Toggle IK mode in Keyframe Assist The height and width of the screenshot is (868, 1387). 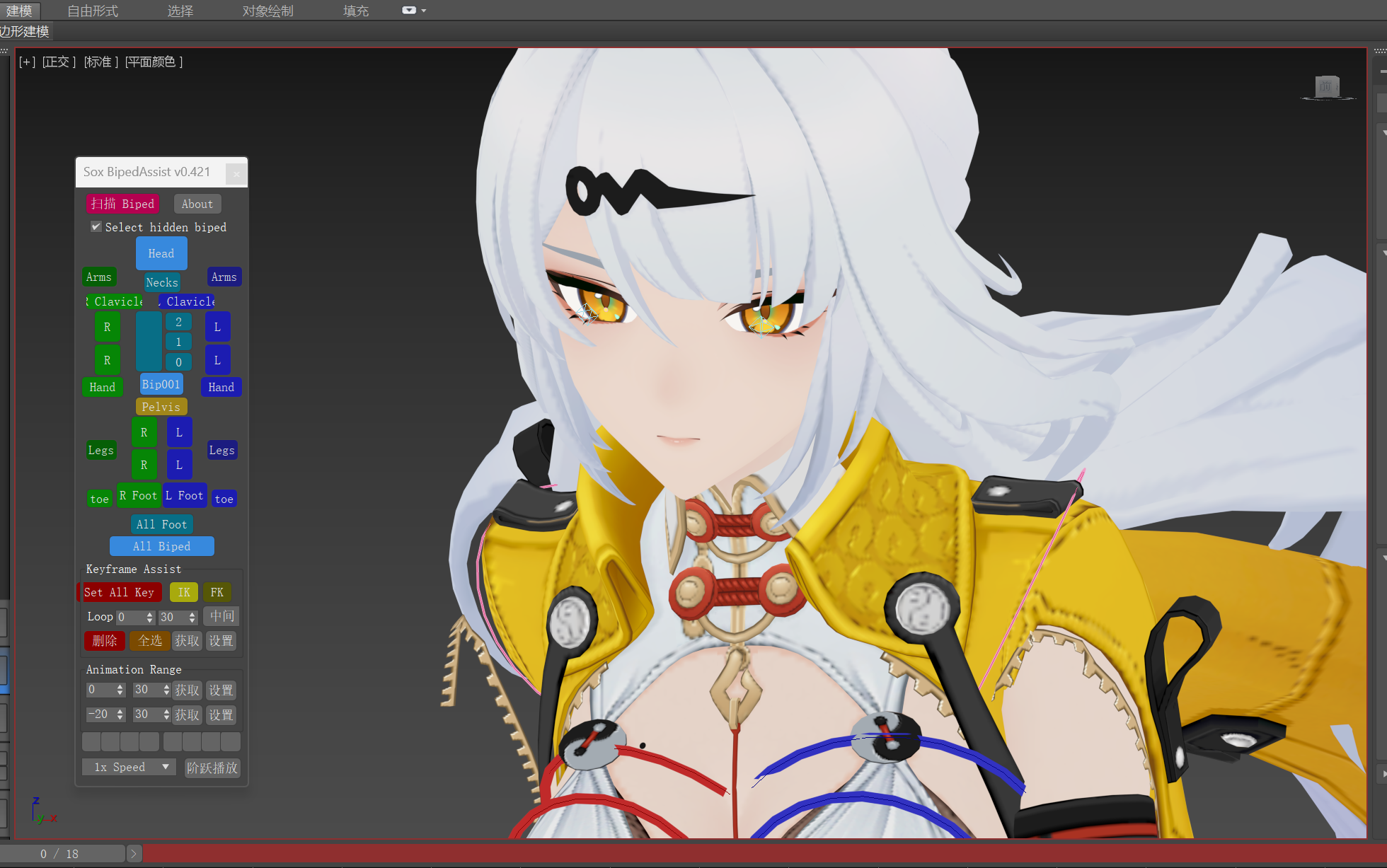click(184, 592)
